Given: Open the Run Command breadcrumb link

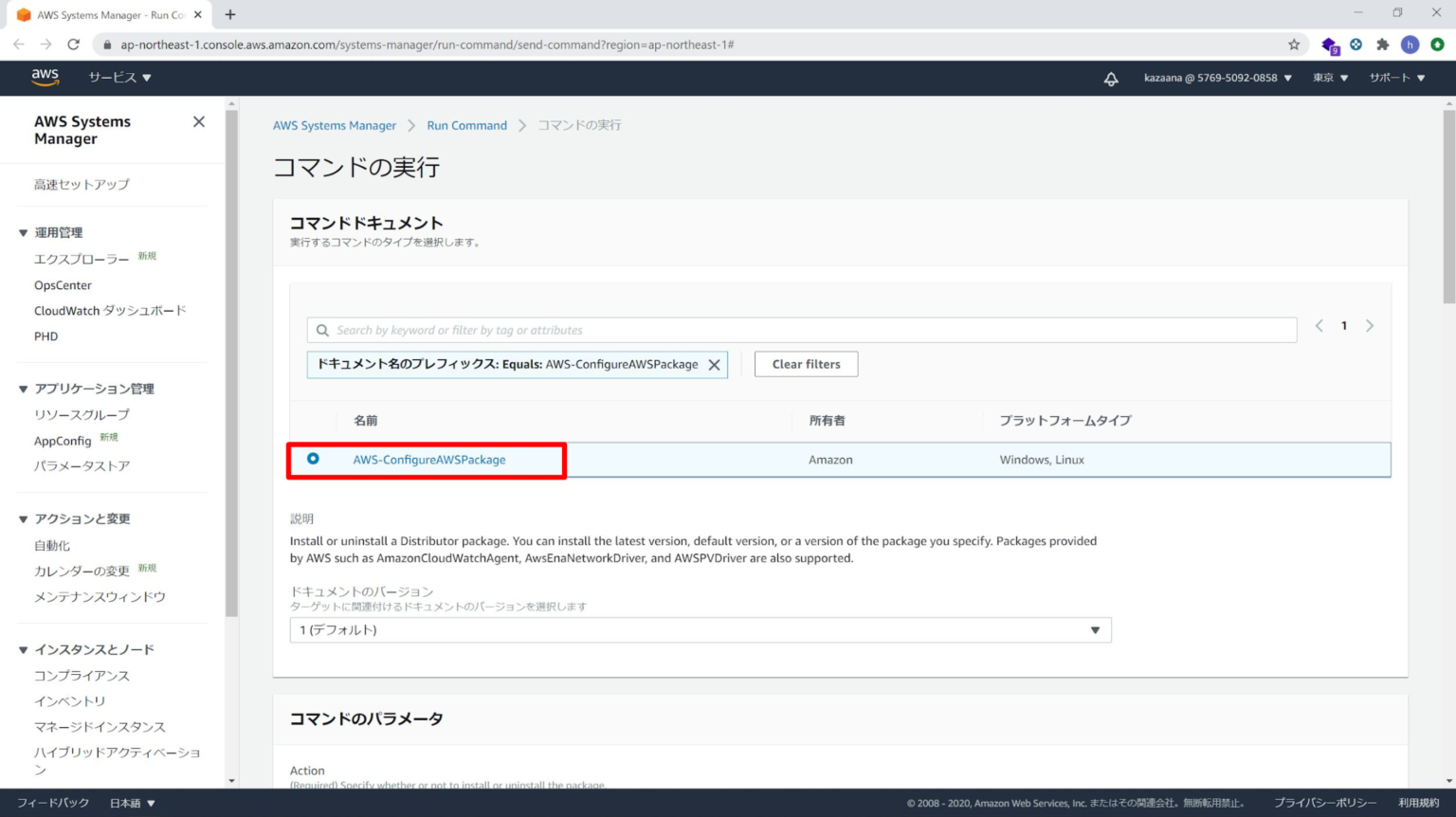Looking at the screenshot, I should [x=466, y=124].
